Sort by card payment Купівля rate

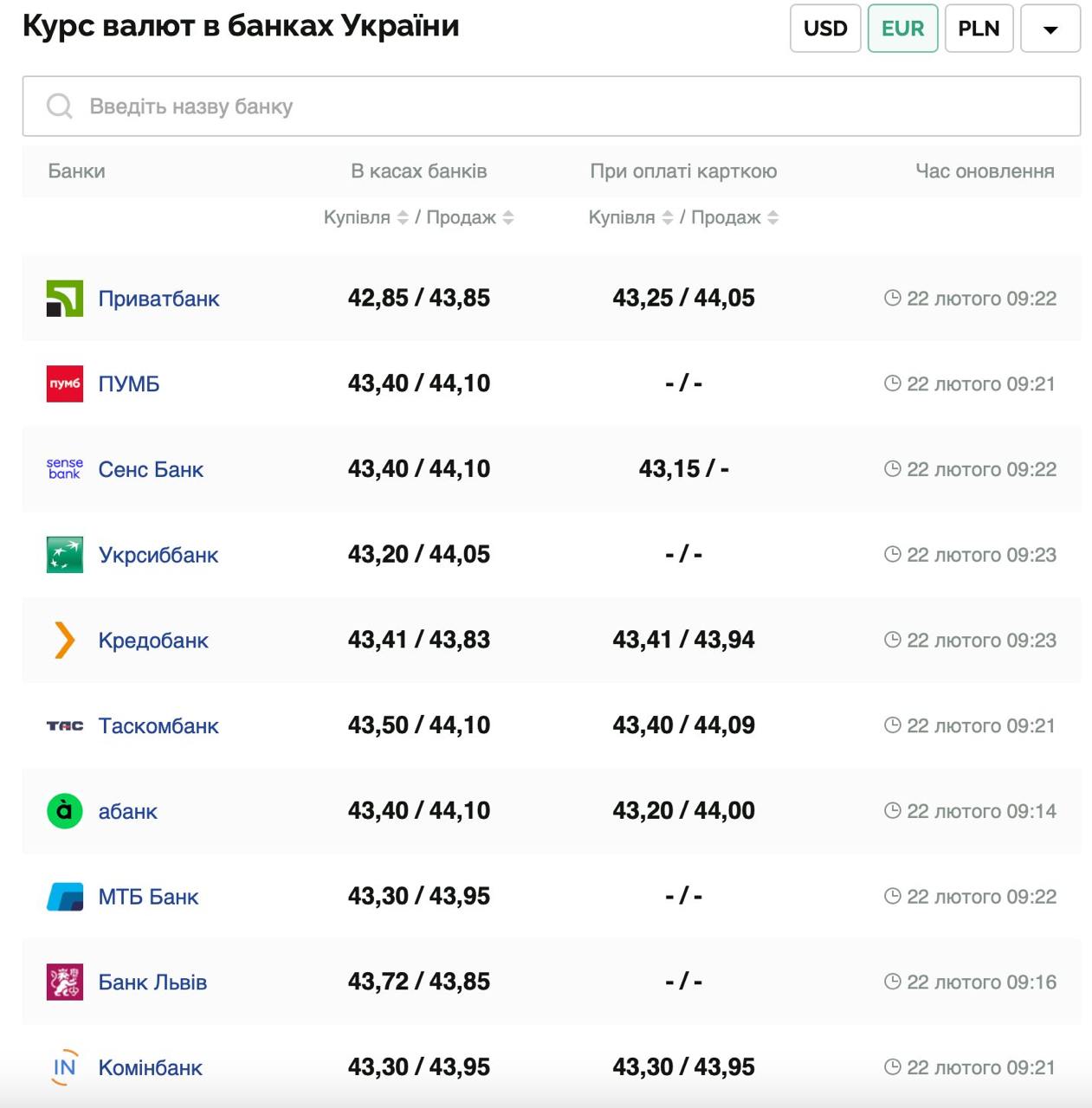[668, 218]
